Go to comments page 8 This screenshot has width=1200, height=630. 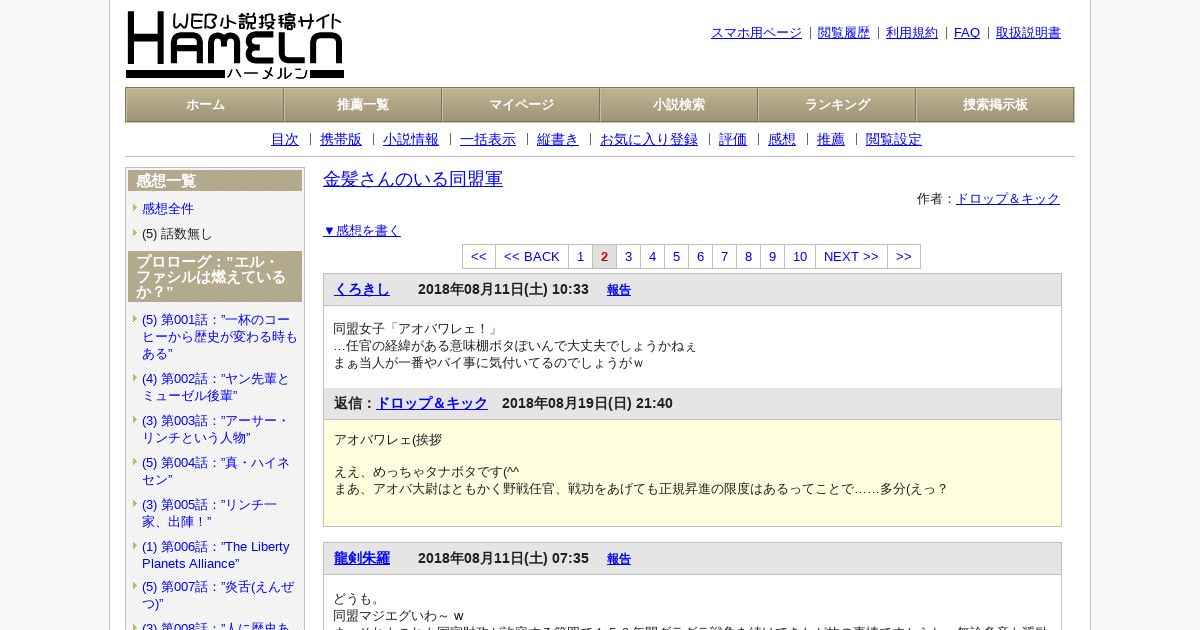pos(748,256)
